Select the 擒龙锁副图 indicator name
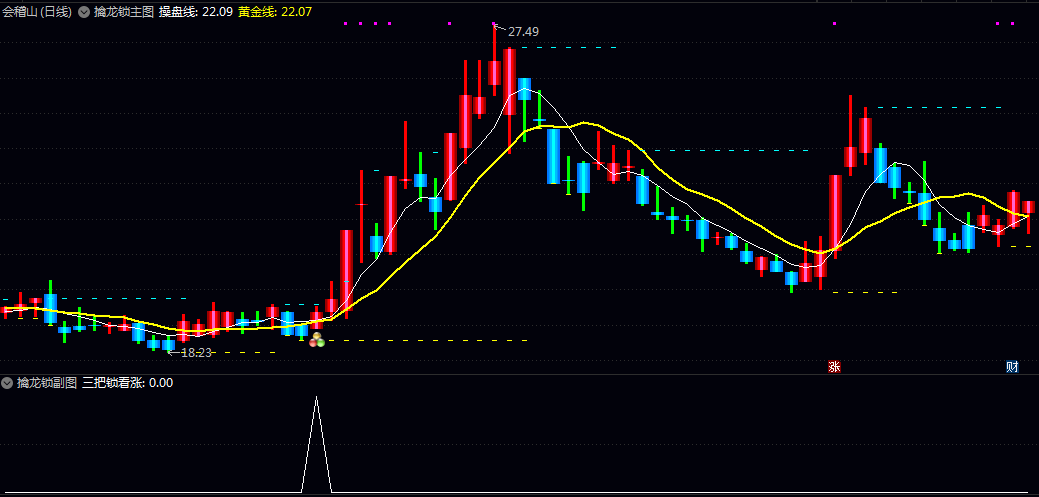The width and height of the screenshot is (1039, 497). tap(46, 382)
